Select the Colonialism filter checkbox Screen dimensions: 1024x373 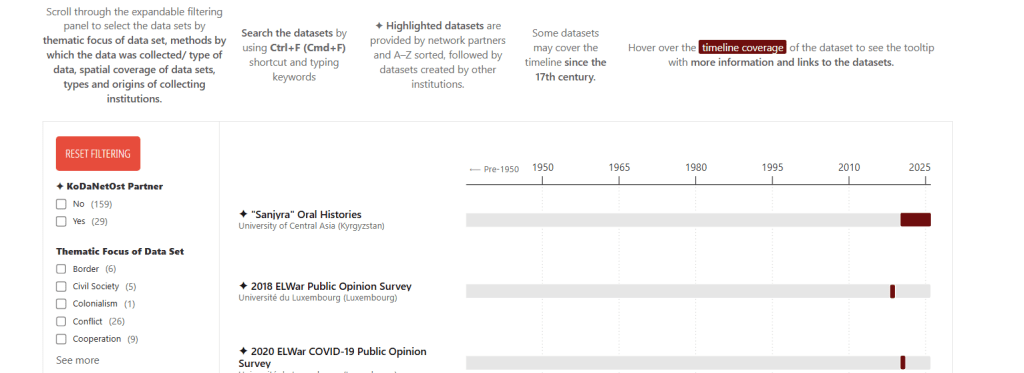(x=61, y=304)
